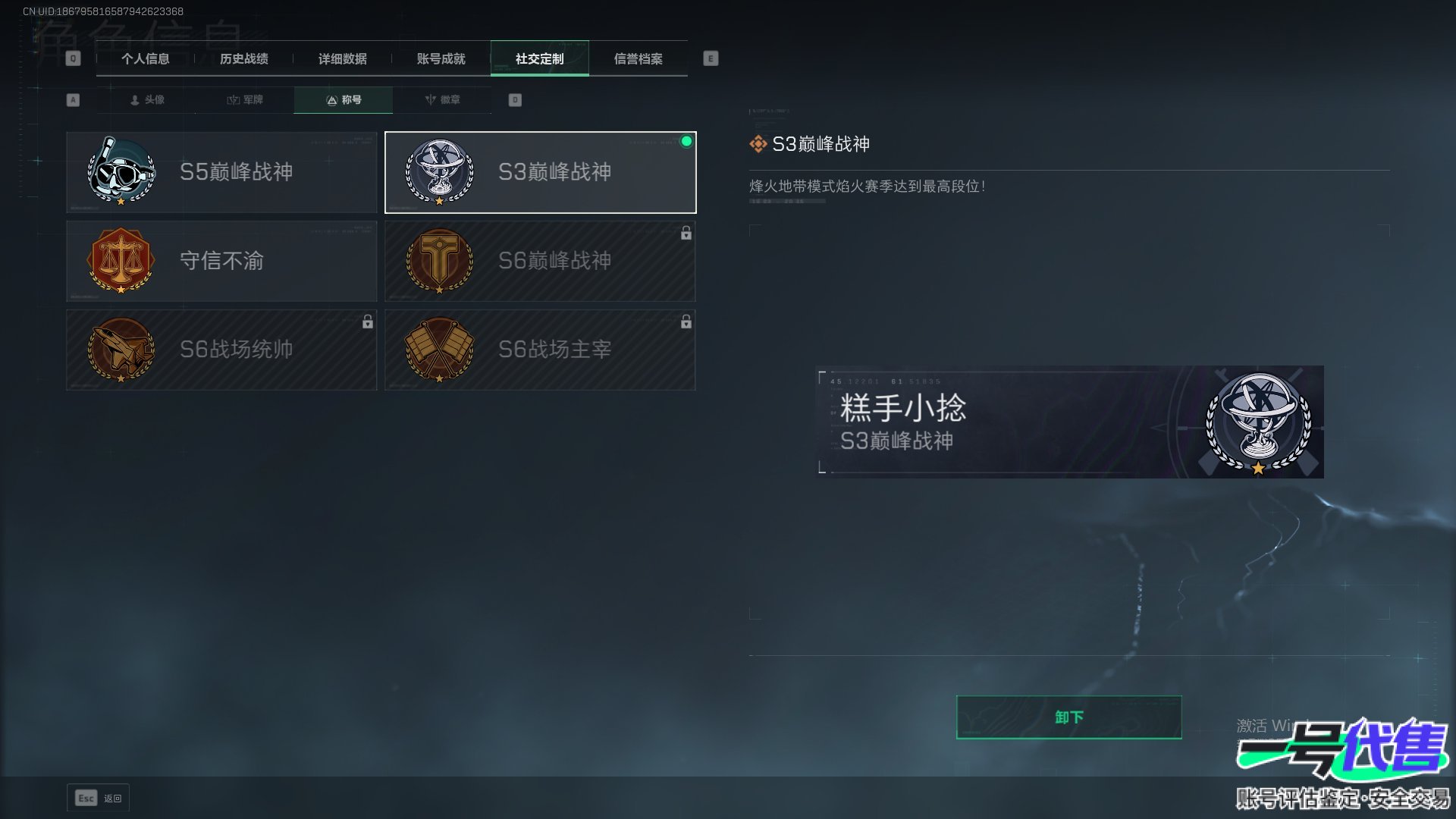This screenshot has height=819, width=1456.
Task: Select the 军牌 sub-tab
Action: click(245, 100)
